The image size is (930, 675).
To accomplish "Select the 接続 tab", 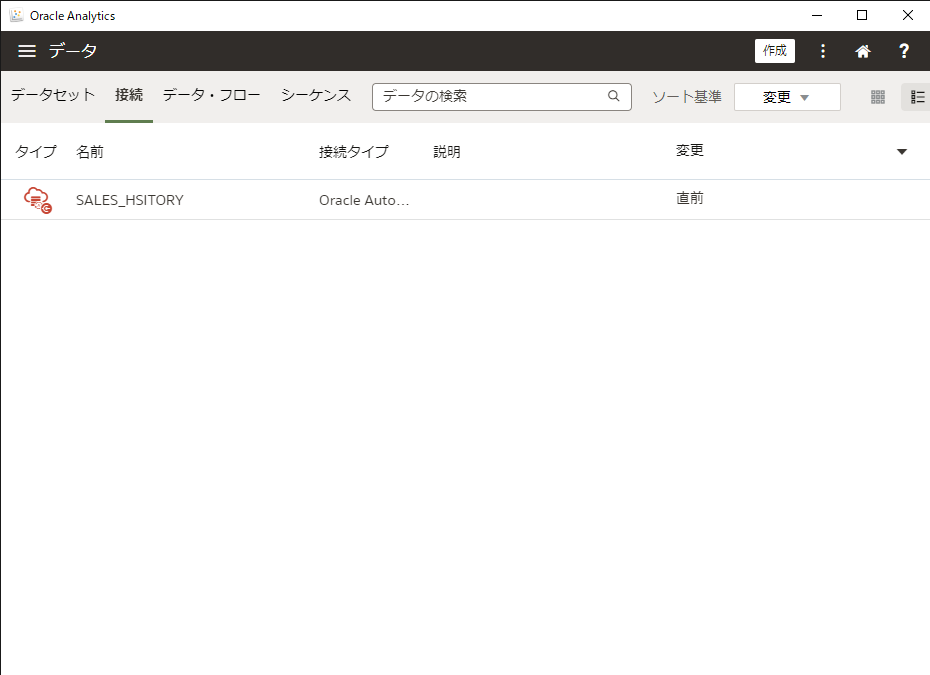I will click(129, 95).
